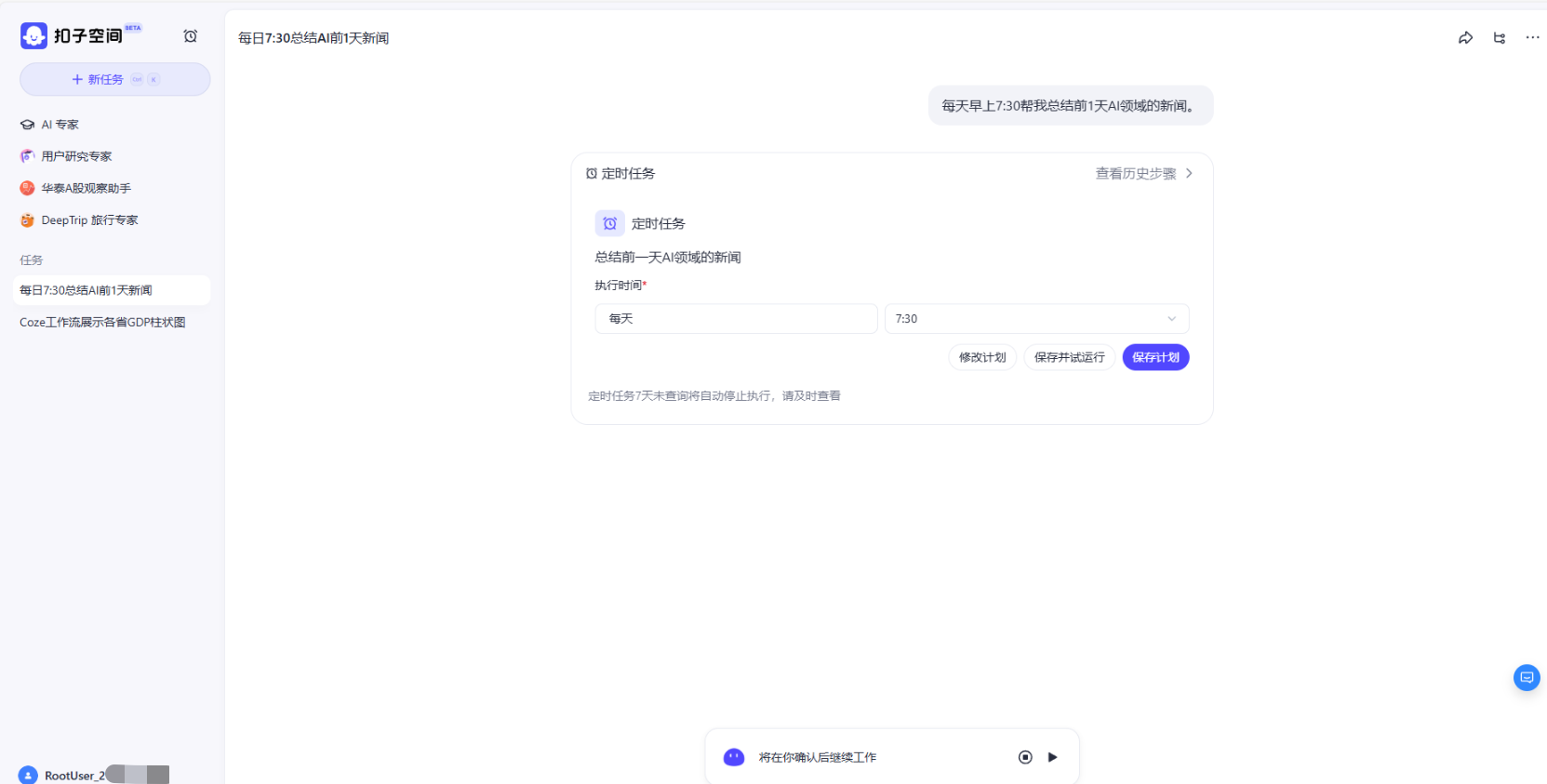Image resolution: width=1547 pixels, height=784 pixels.
Task: Click the user message bubble about 7:30 news
Action: [x=1071, y=105]
